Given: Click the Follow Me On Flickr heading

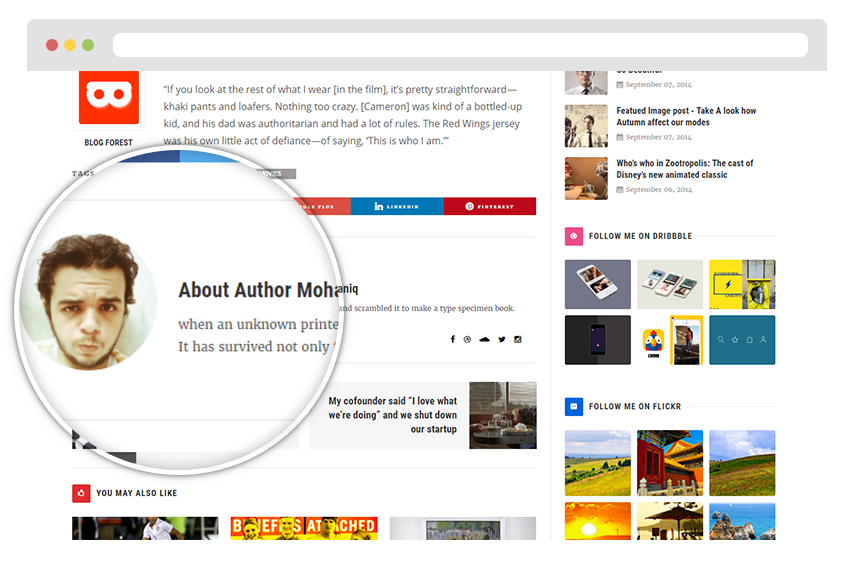Looking at the screenshot, I should coord(635,407).
